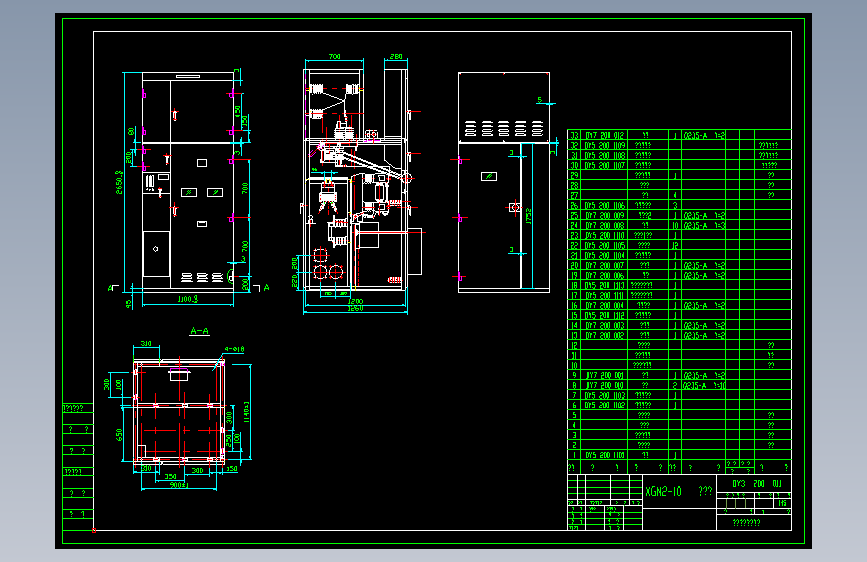Viewport: 867px width, 562px height.
Task: Select the A-A section view label
Action: click(199, 331)
